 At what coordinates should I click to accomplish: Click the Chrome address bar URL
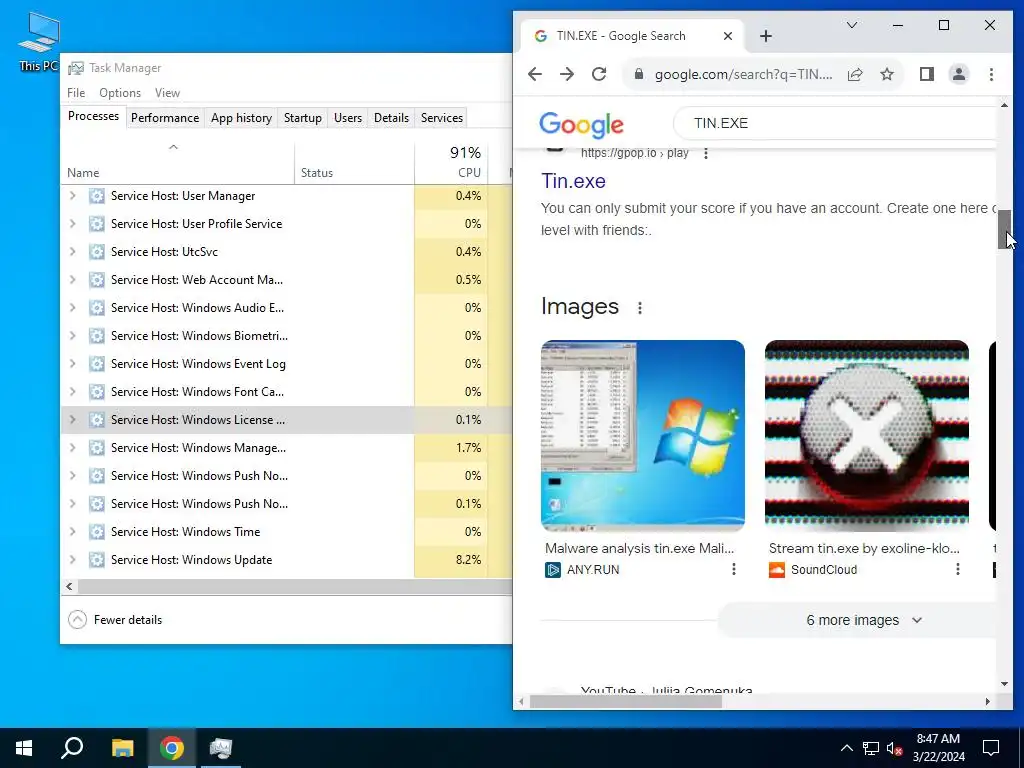[743, 74]
